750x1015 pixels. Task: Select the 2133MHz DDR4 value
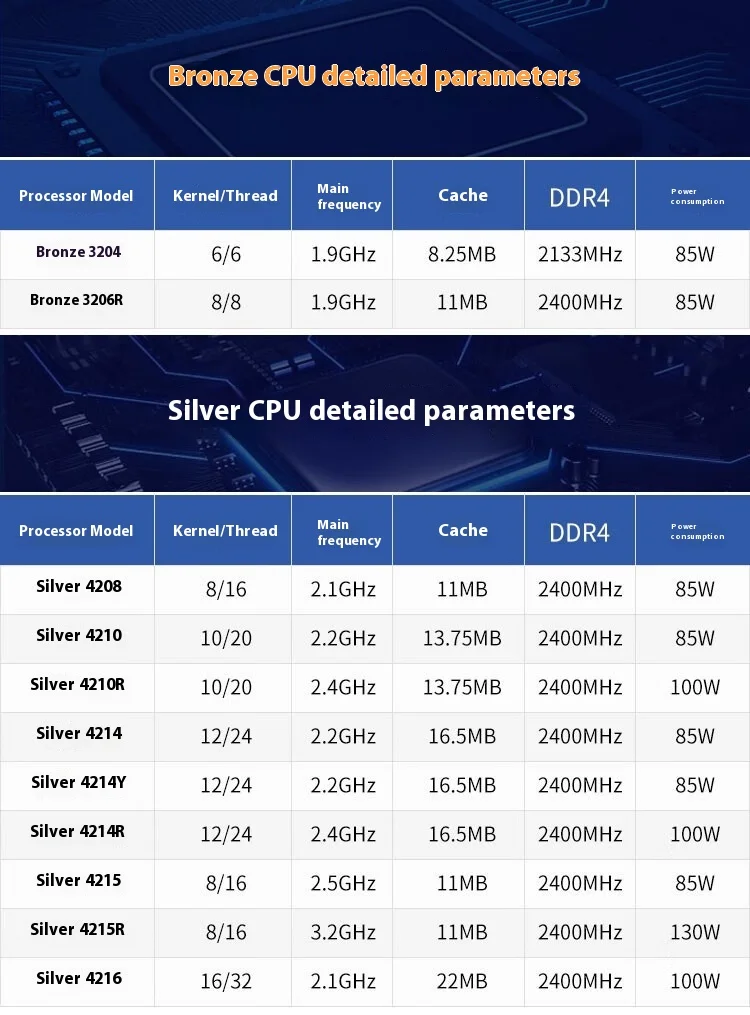pyautogui.click(x=580, y=254)
